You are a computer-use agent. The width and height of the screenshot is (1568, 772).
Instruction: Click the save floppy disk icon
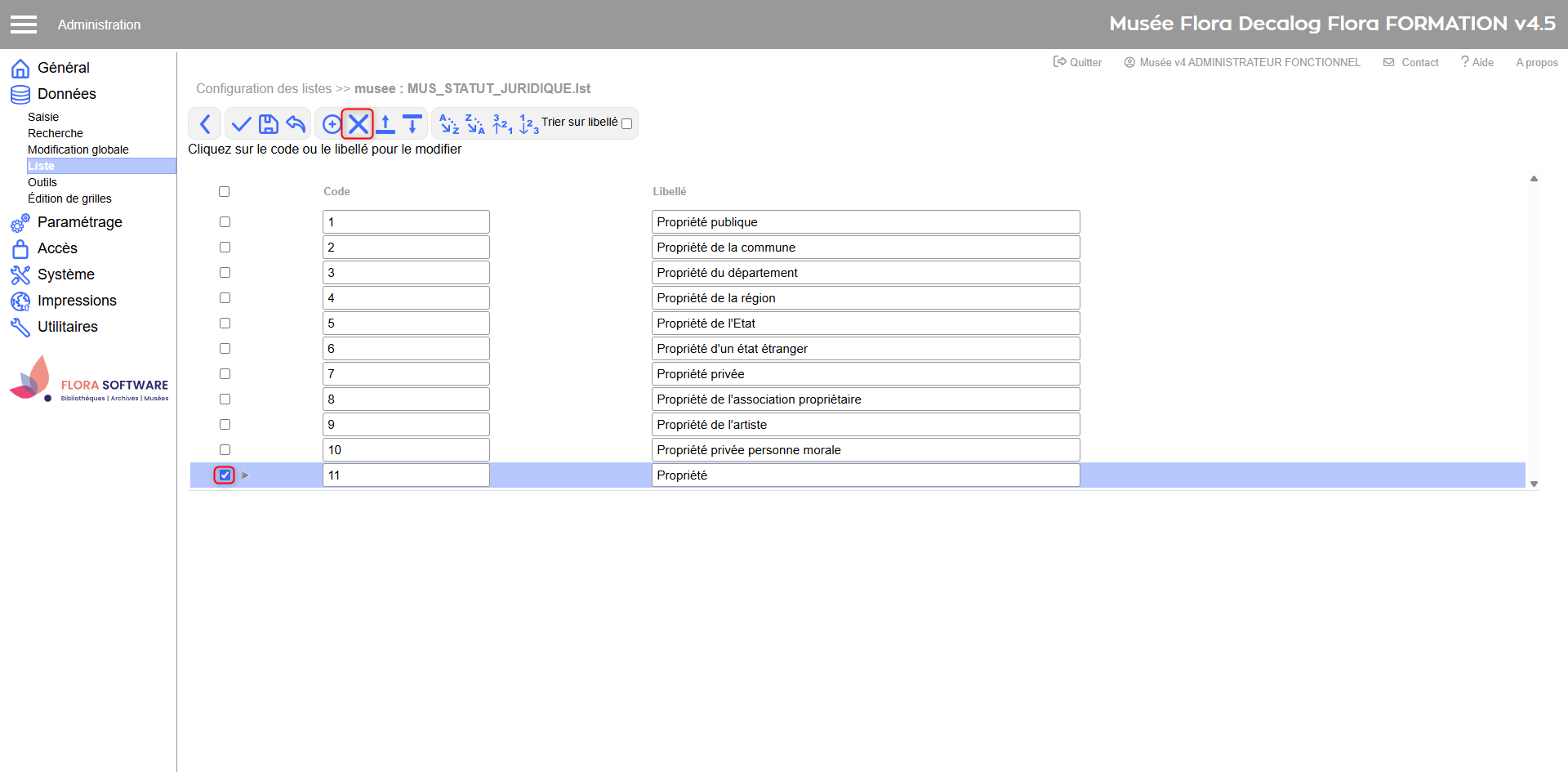tap(269, 124)
